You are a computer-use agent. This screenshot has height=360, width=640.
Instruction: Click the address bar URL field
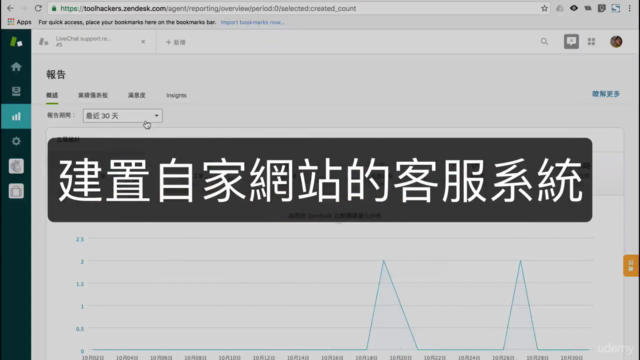298,8
